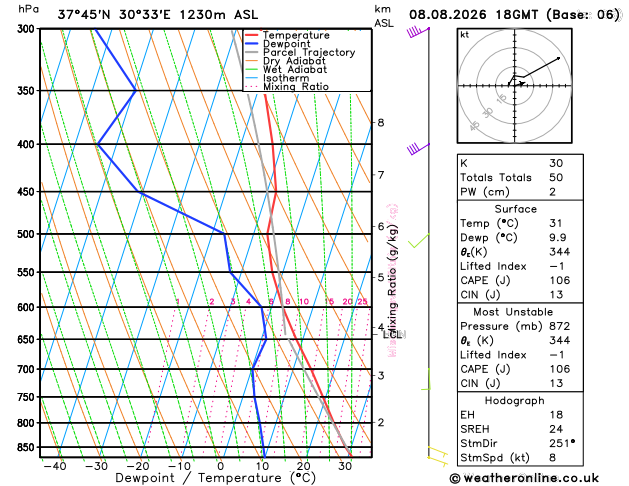The height and width of the screenshot is (486, 629).
Task: Click the EH value 18
Action: coord(556,415)
